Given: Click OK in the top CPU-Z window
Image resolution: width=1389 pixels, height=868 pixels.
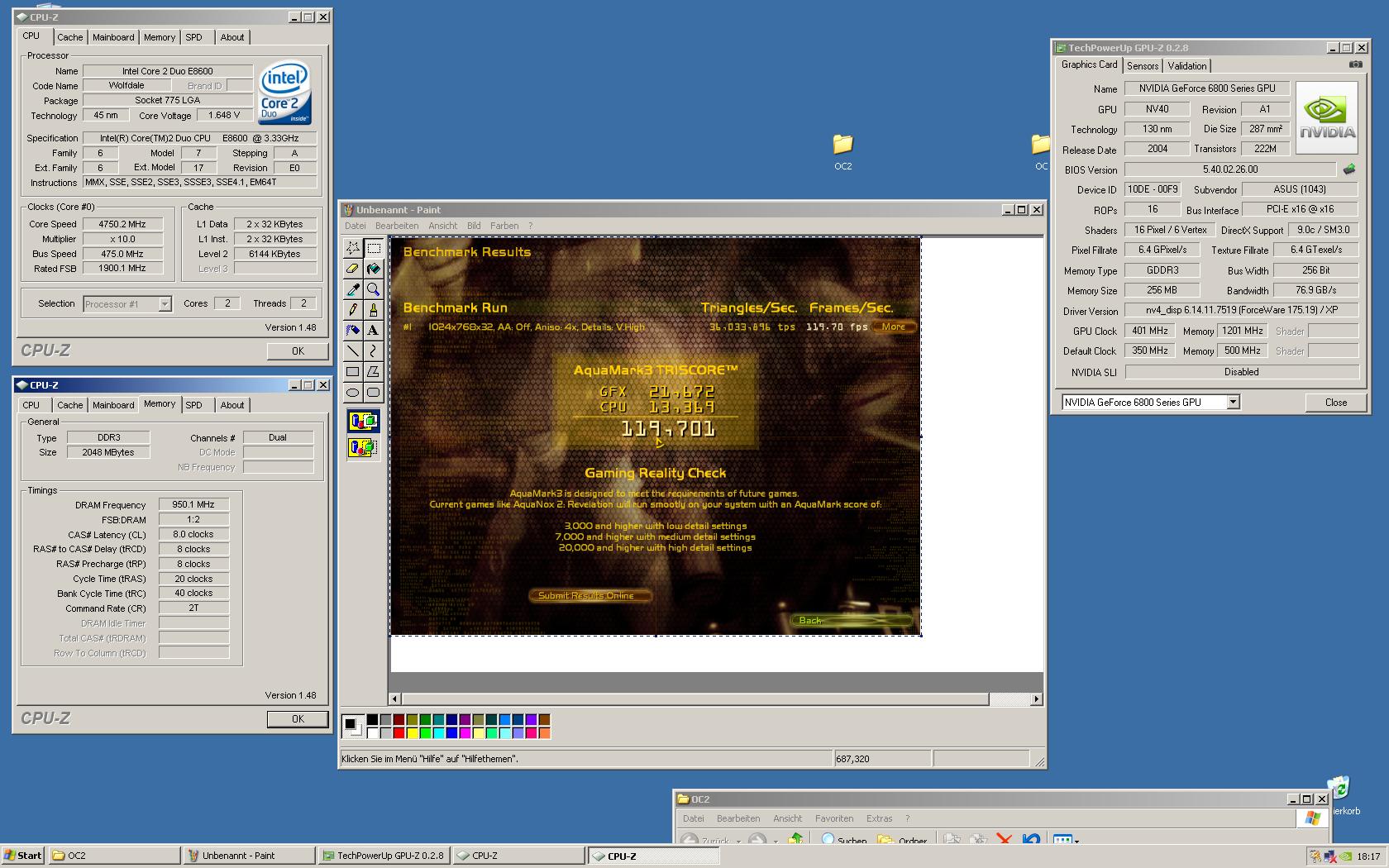Looking at the screenshot, I should pos(298,351).
